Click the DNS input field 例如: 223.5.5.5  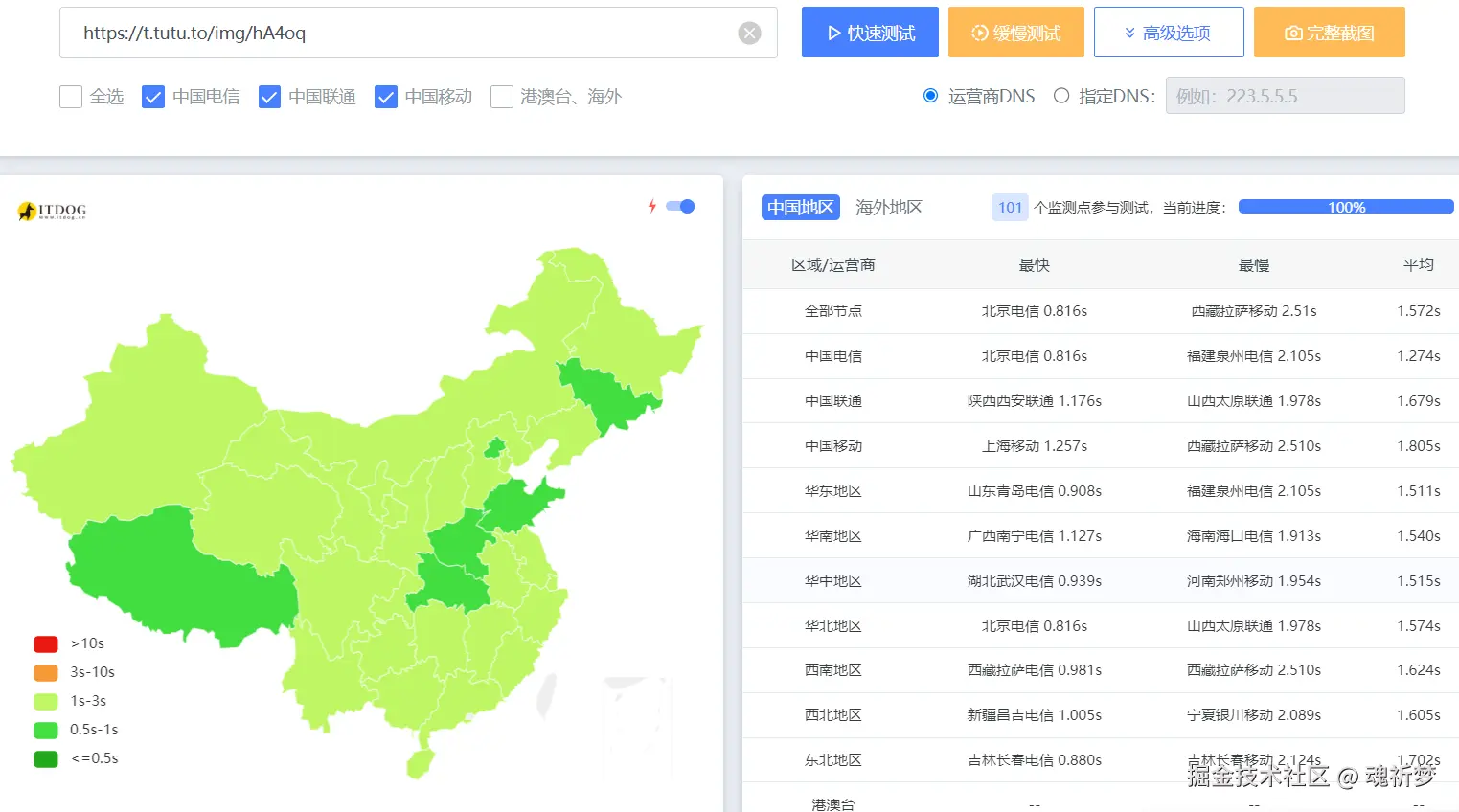pyautogui.click(x=1285, y=96)
